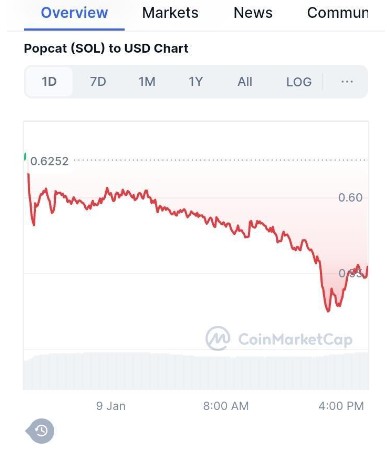390x452 pixels.
Task: Click the 0.60 price axis label
Action: coord(350,197)
